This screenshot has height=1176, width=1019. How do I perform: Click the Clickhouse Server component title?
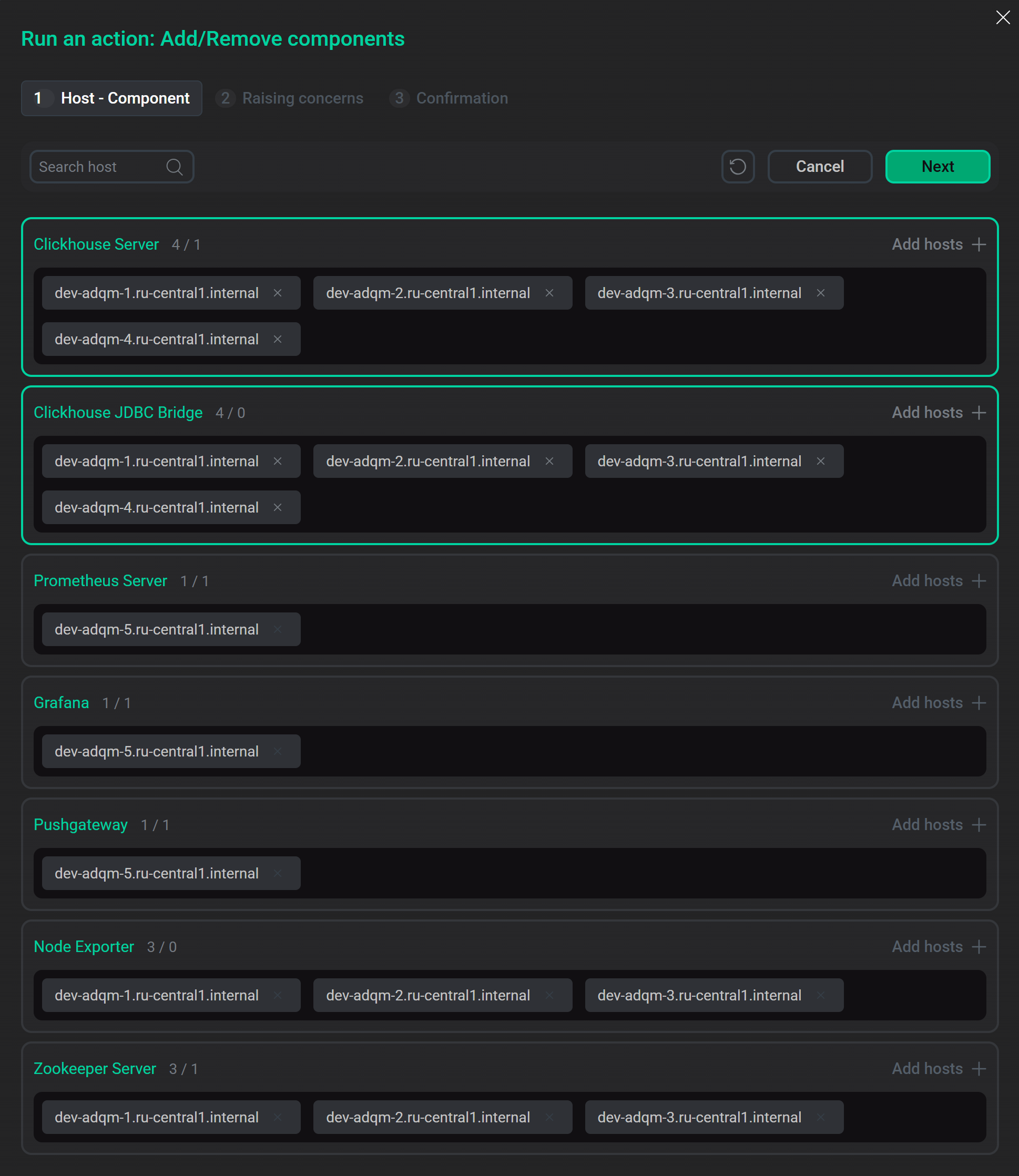click(96, 244)
